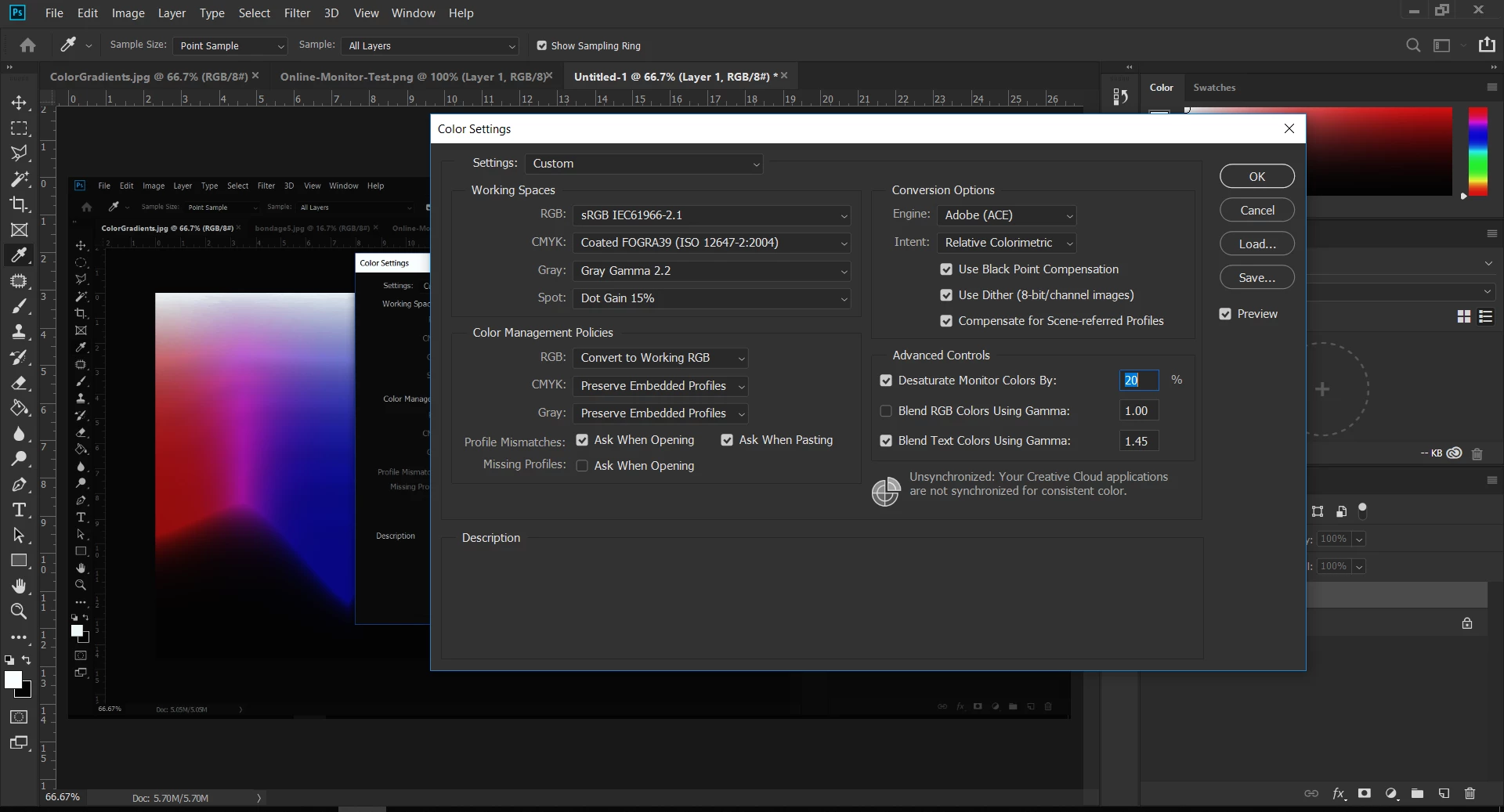
Task: Select the Path Selection tool
Action: click(19, 536)
